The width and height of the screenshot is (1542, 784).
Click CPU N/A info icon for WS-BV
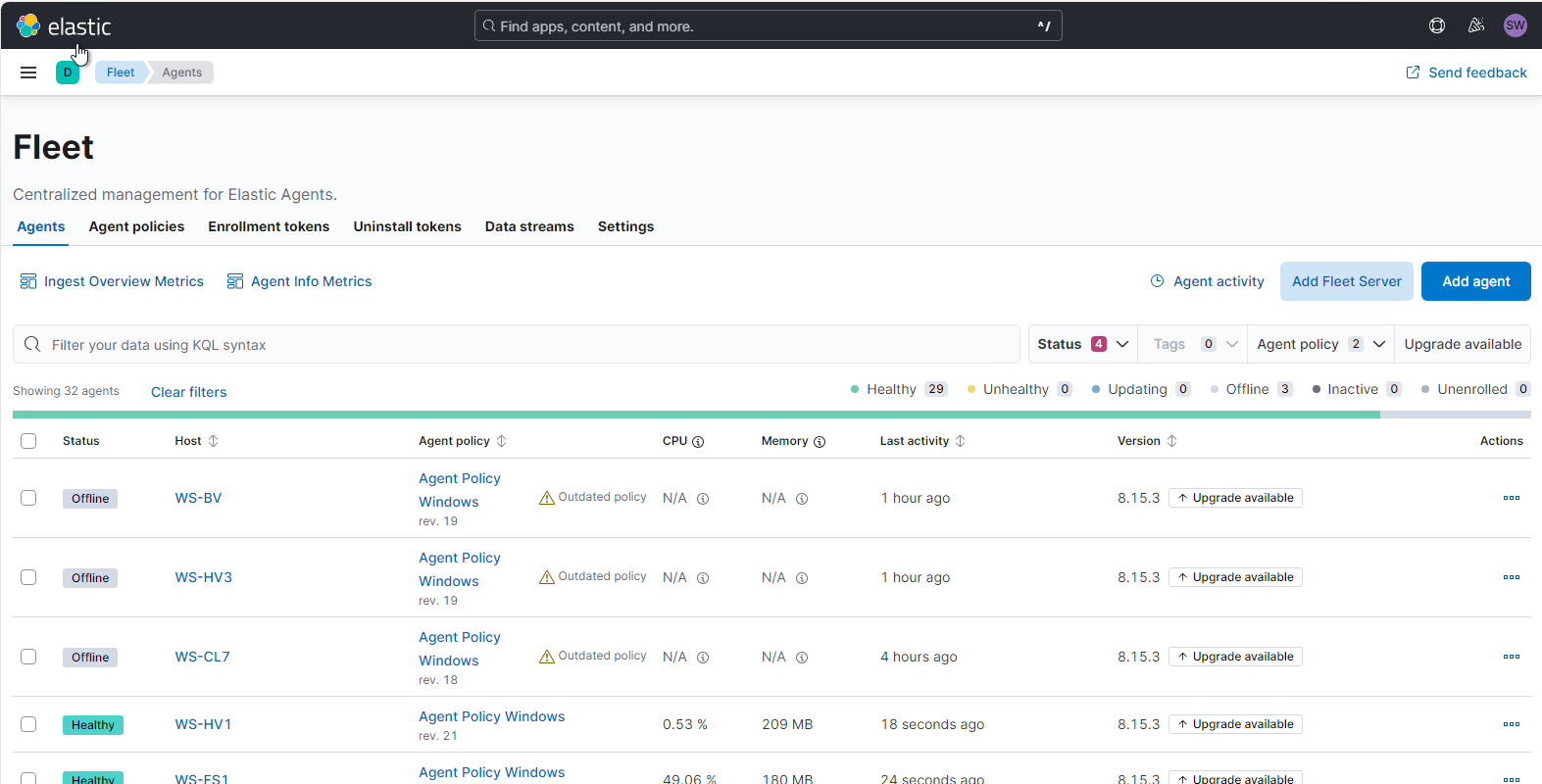(x=703, y=499)
